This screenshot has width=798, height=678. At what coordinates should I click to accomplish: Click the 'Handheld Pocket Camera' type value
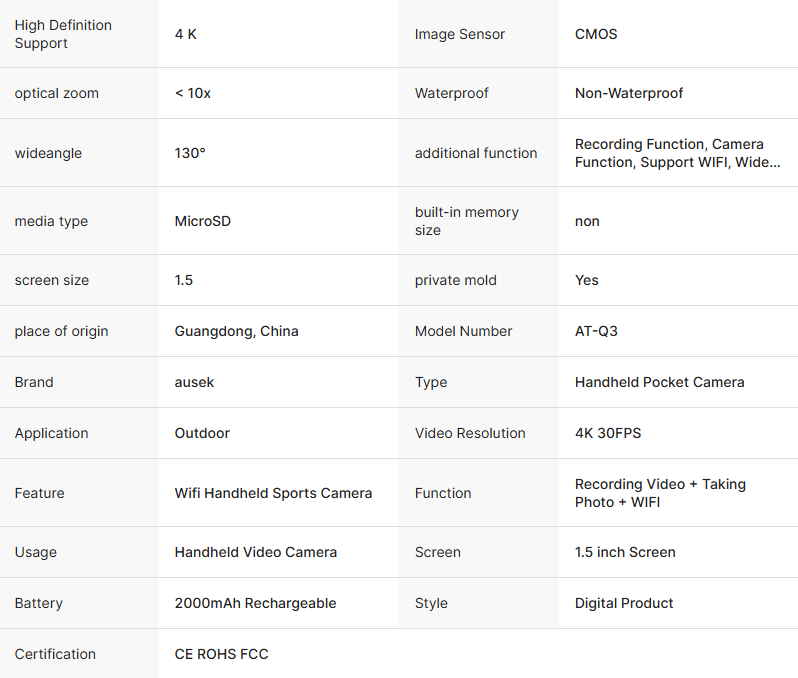coord(660,382)
